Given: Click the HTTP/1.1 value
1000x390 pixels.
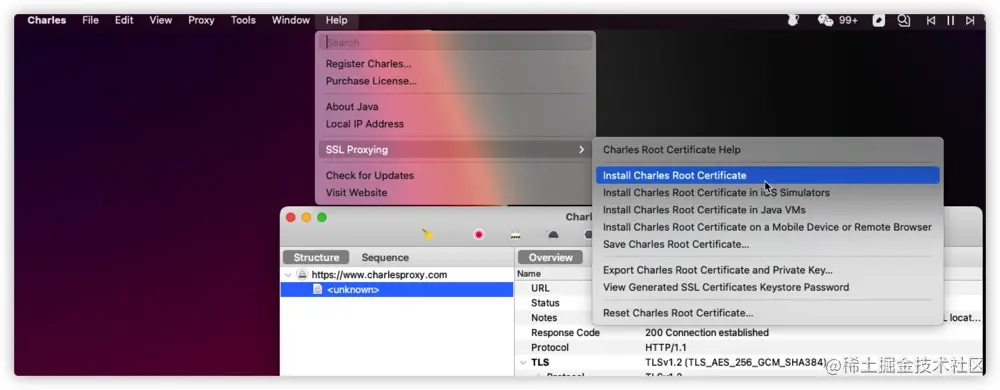Looking at the screenshot, I should pyautogui.click(x=667, y=347).
